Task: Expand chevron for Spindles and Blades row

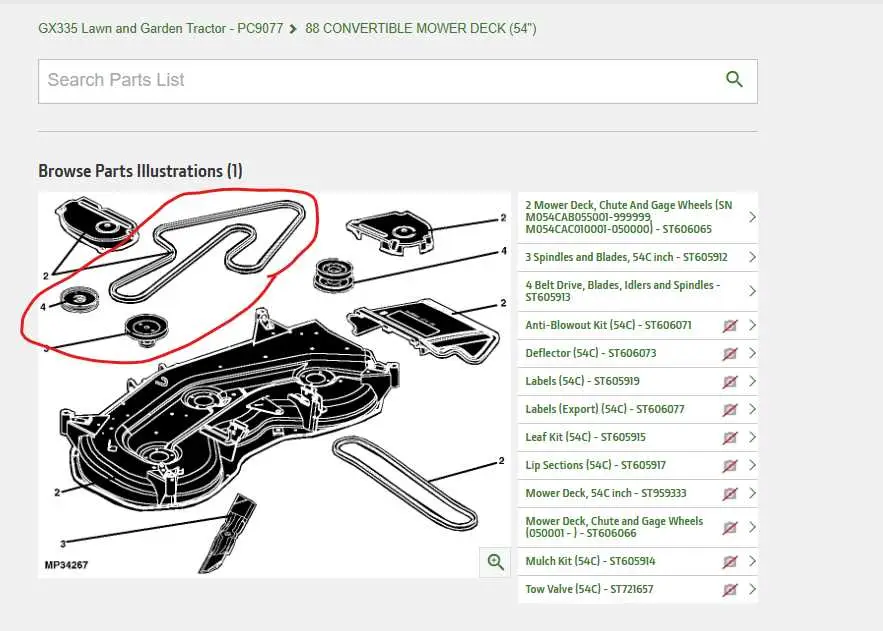Action: click(x=752, y=257)
